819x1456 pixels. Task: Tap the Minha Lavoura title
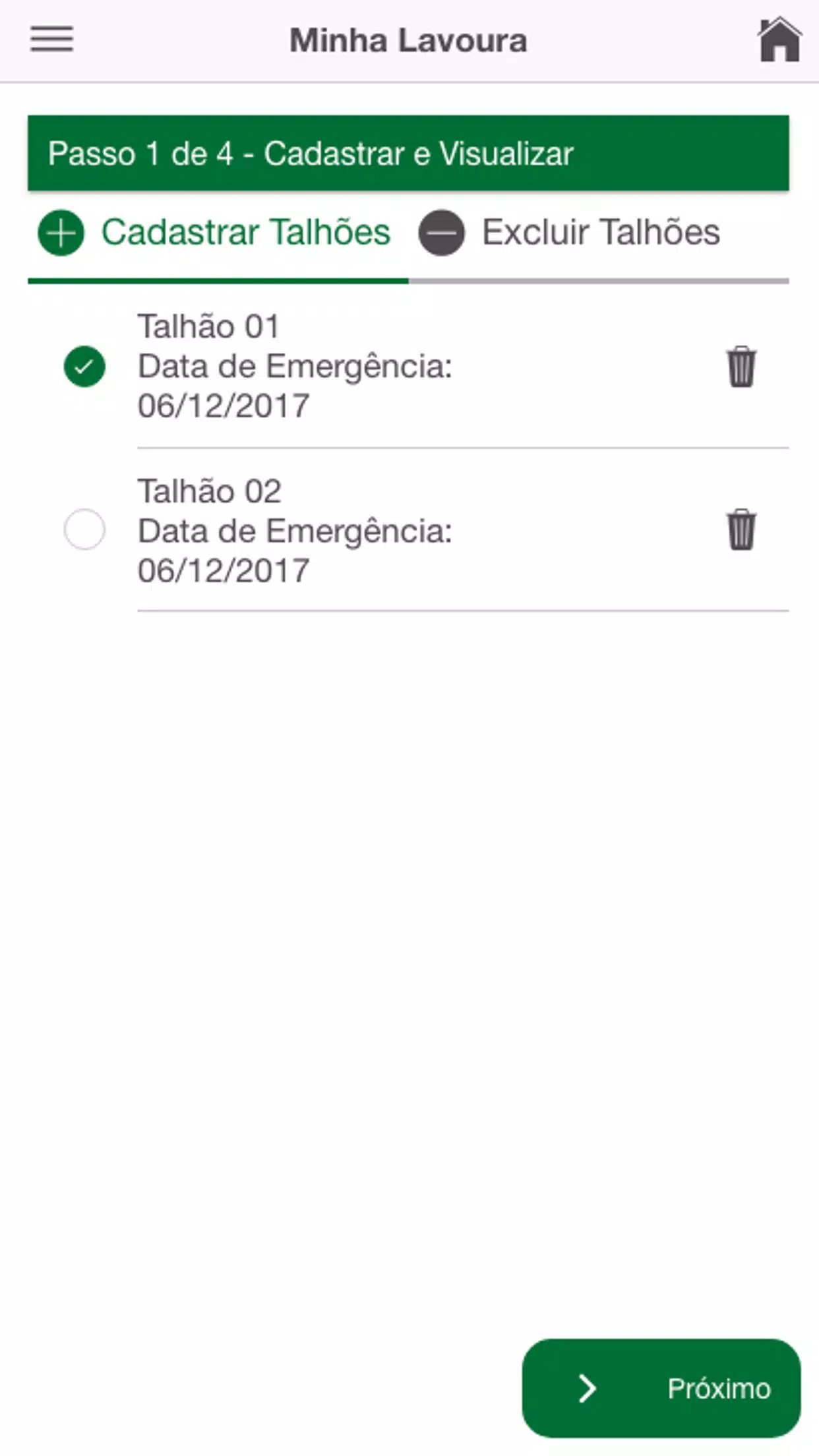408,40
